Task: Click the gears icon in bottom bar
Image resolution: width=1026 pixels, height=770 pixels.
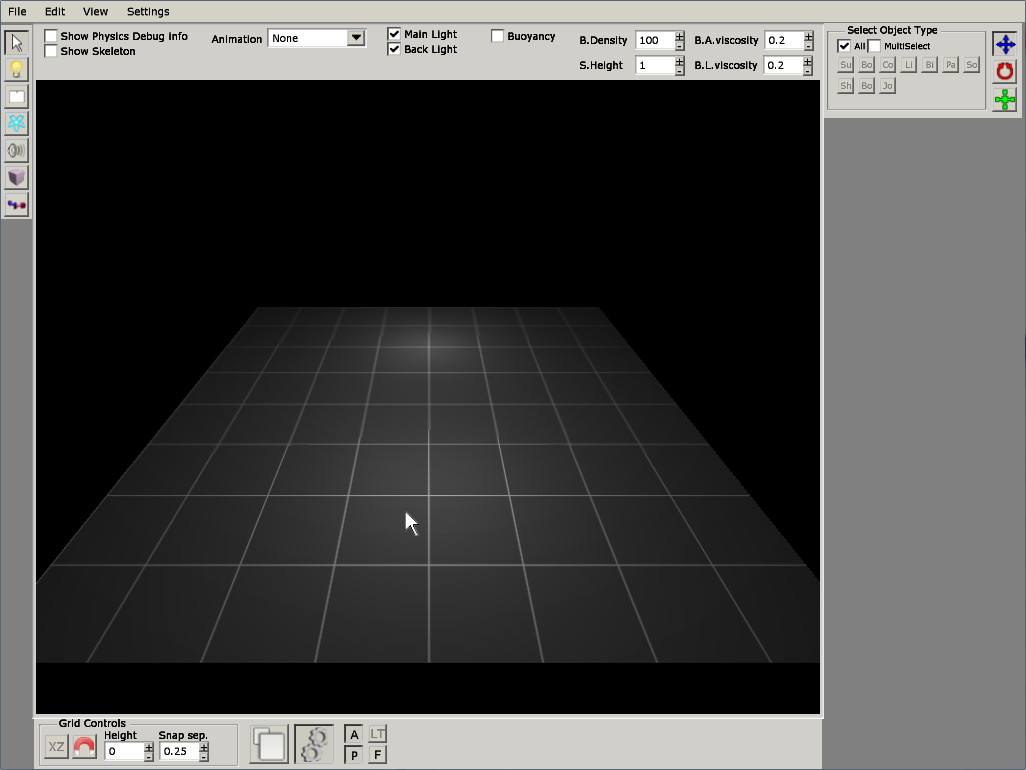Action: 314,745
